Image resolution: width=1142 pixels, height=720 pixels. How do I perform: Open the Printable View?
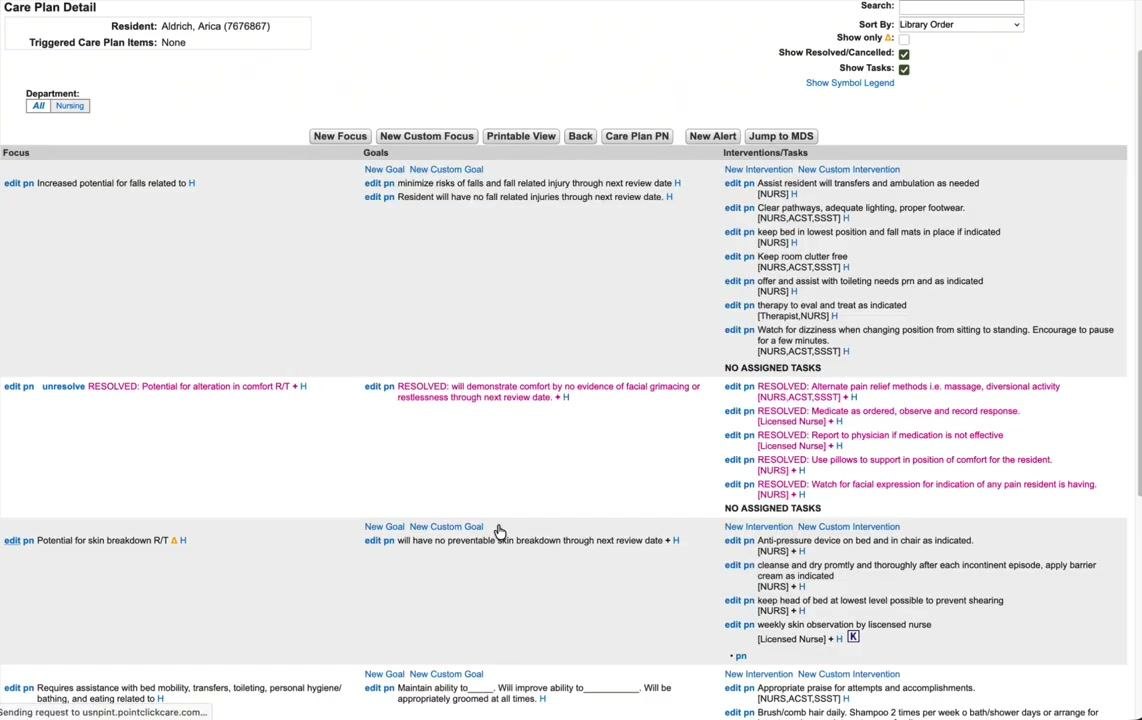point(521,136)
